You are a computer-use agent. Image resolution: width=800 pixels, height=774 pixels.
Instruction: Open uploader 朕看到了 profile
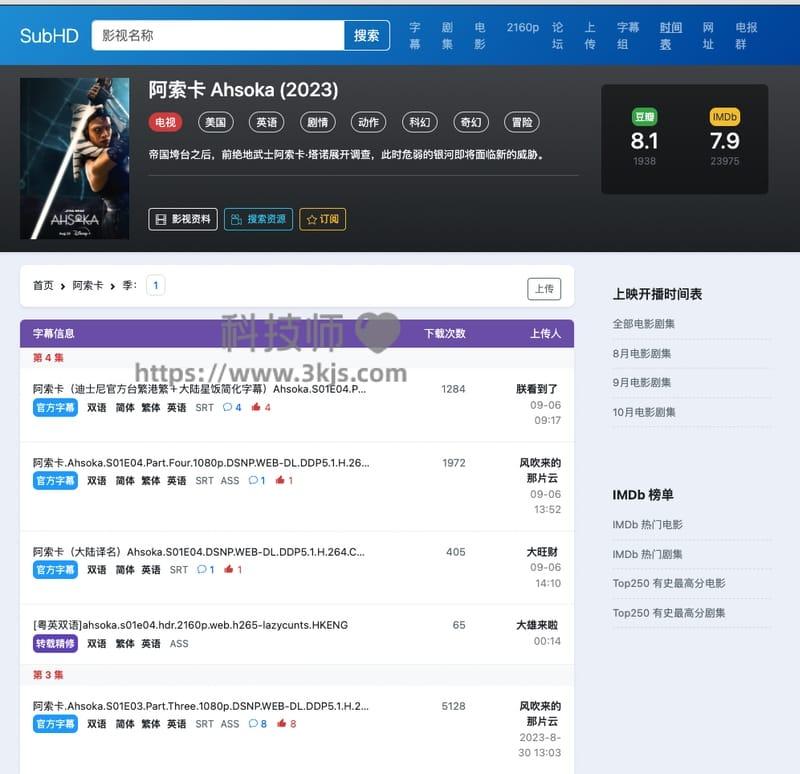click(537, 389)
